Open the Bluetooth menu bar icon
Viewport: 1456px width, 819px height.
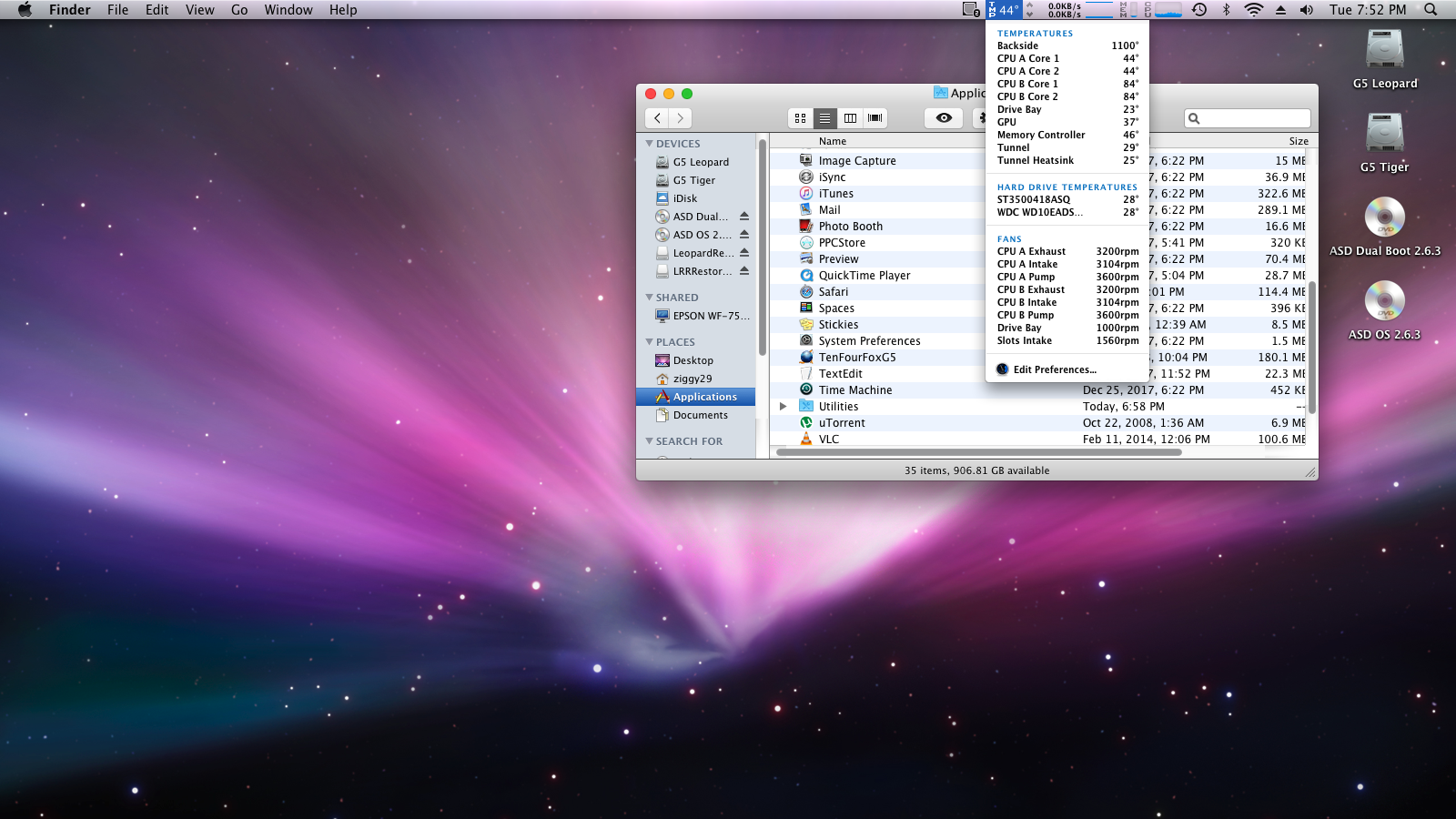(1226, 10)
